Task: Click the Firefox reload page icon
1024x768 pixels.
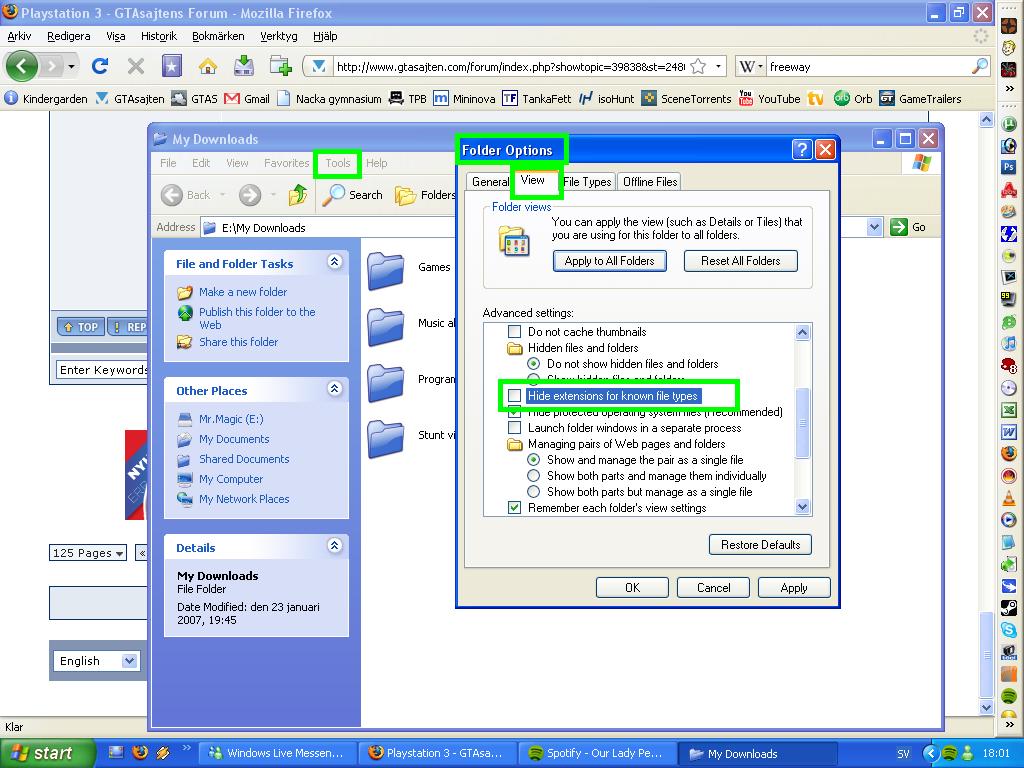Action: coord(99,66)
